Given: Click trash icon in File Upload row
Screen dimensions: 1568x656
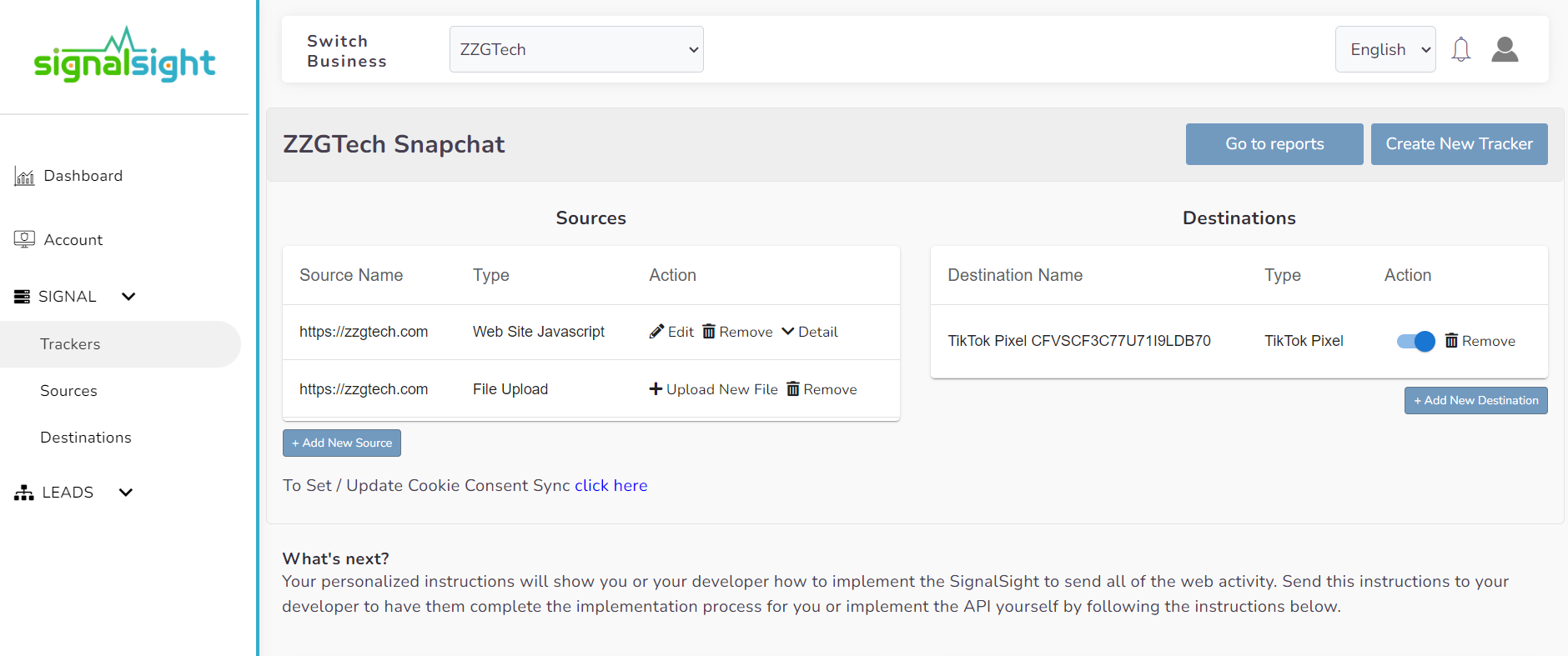Looking at the screenshot, I should pyautogui.click(x=793, y=389).
